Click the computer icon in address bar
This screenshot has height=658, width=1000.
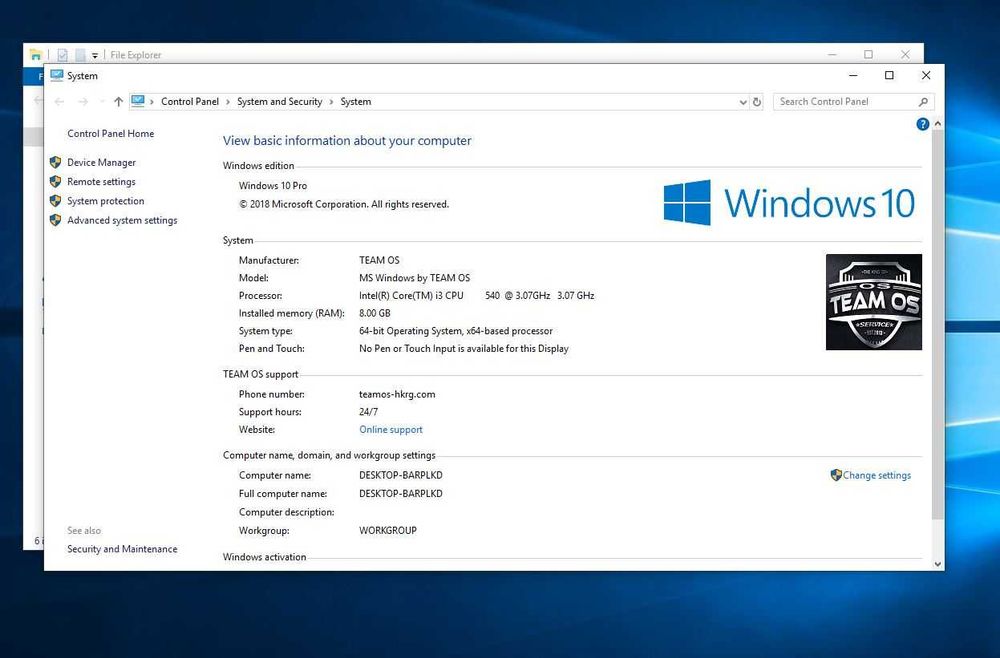(x=138, y=101)
